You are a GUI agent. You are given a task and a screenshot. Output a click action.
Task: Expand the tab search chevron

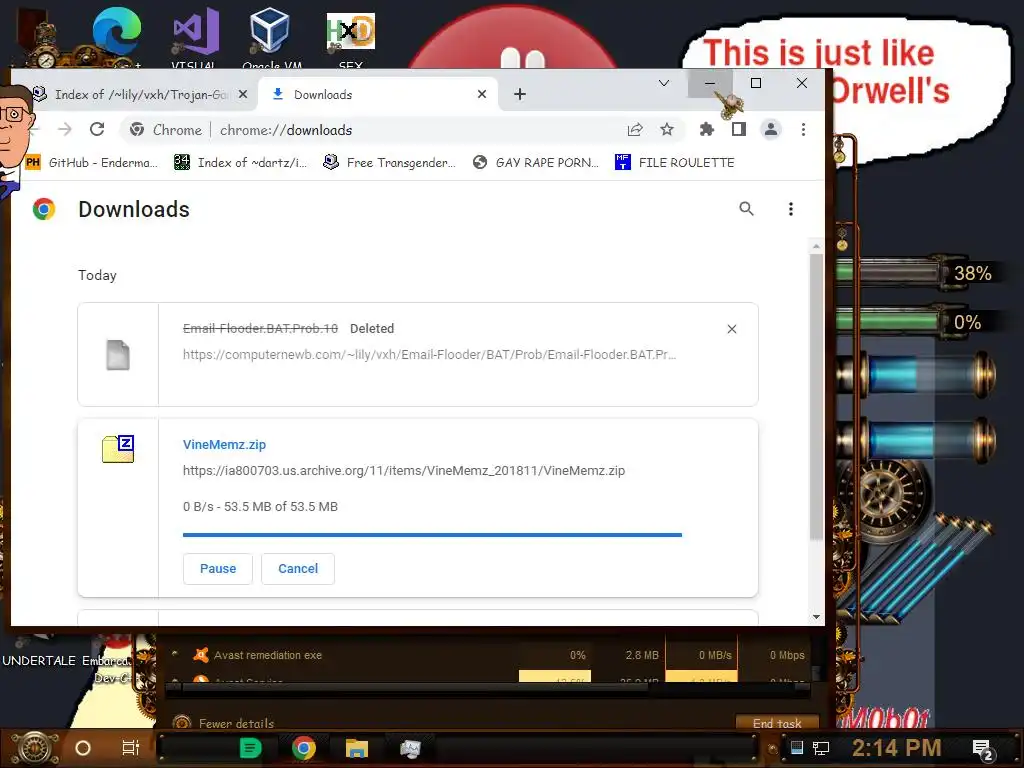[664, 83]
